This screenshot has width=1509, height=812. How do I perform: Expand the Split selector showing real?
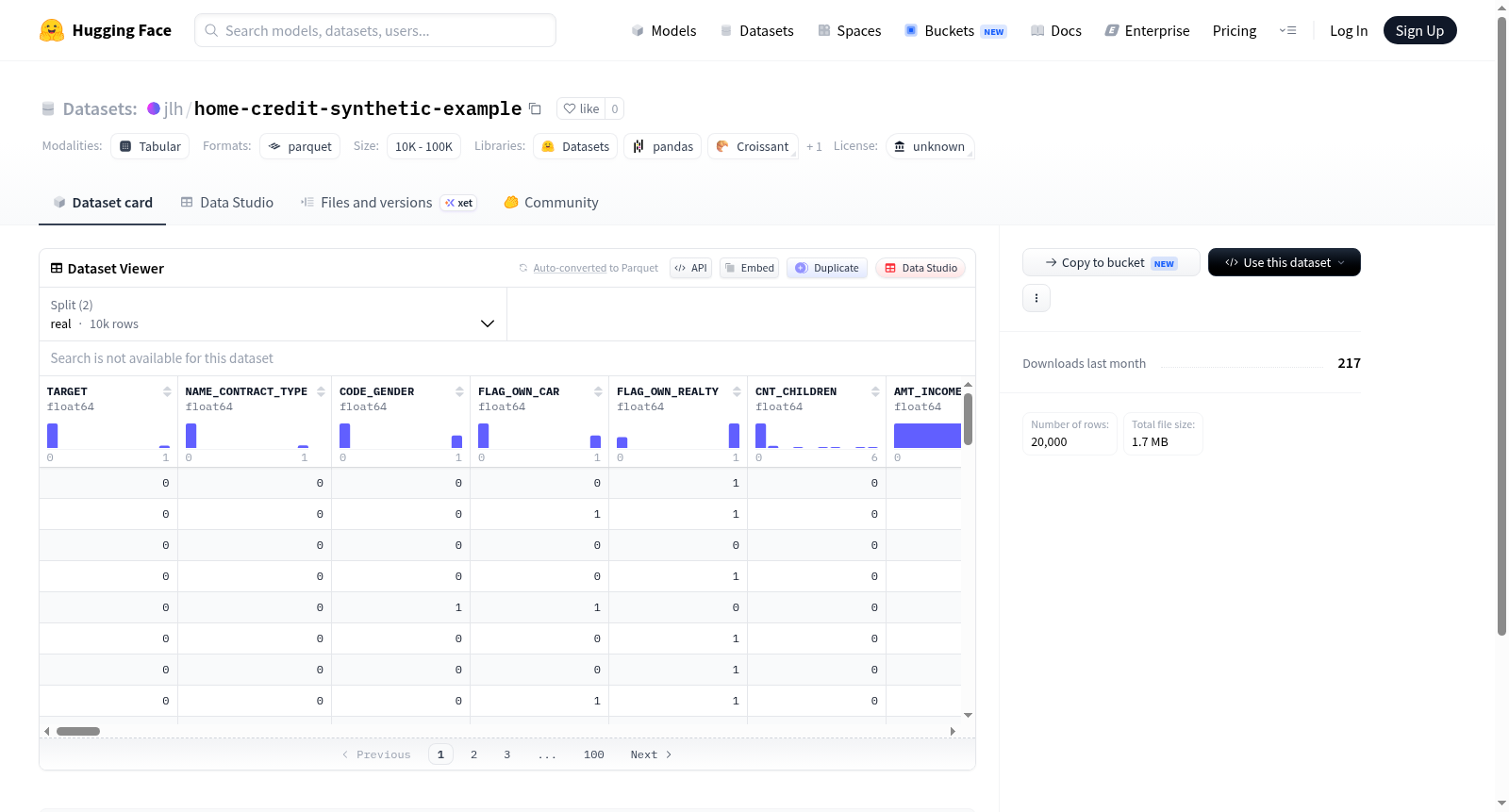pyautogui.click(x=273, y=314)
